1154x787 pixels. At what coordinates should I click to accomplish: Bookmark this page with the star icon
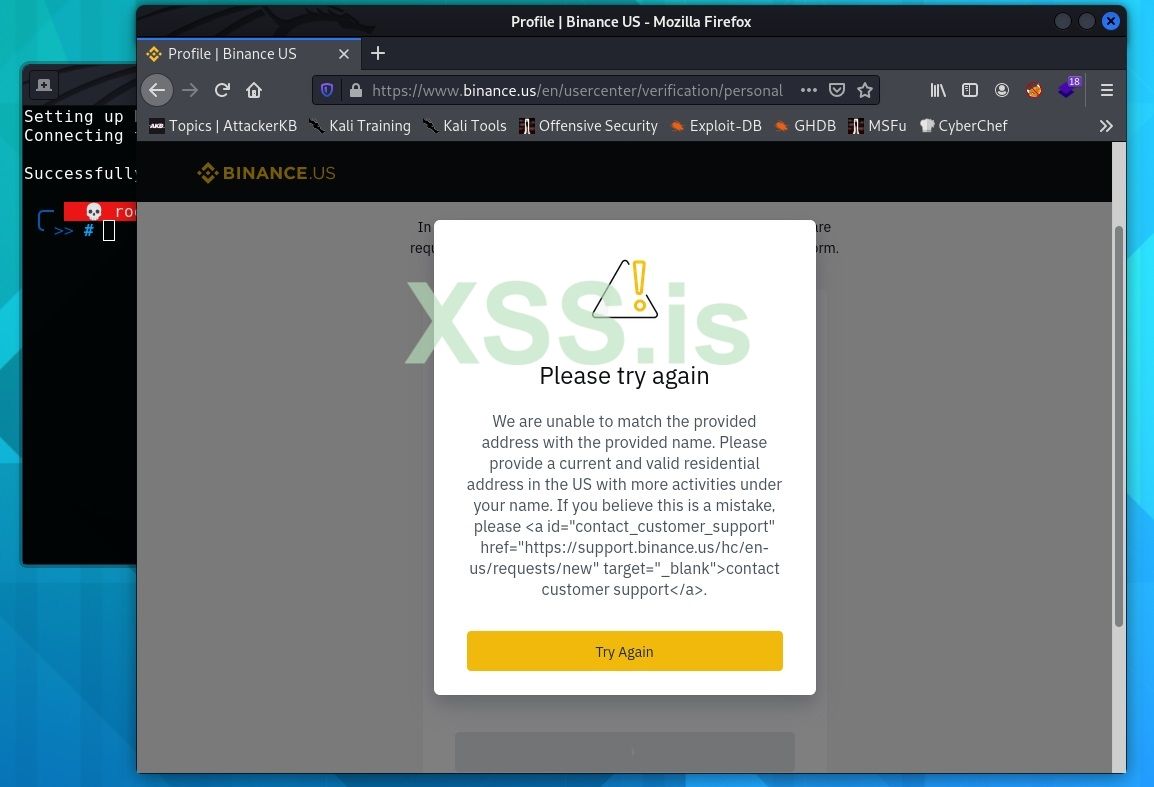point(865,90)
